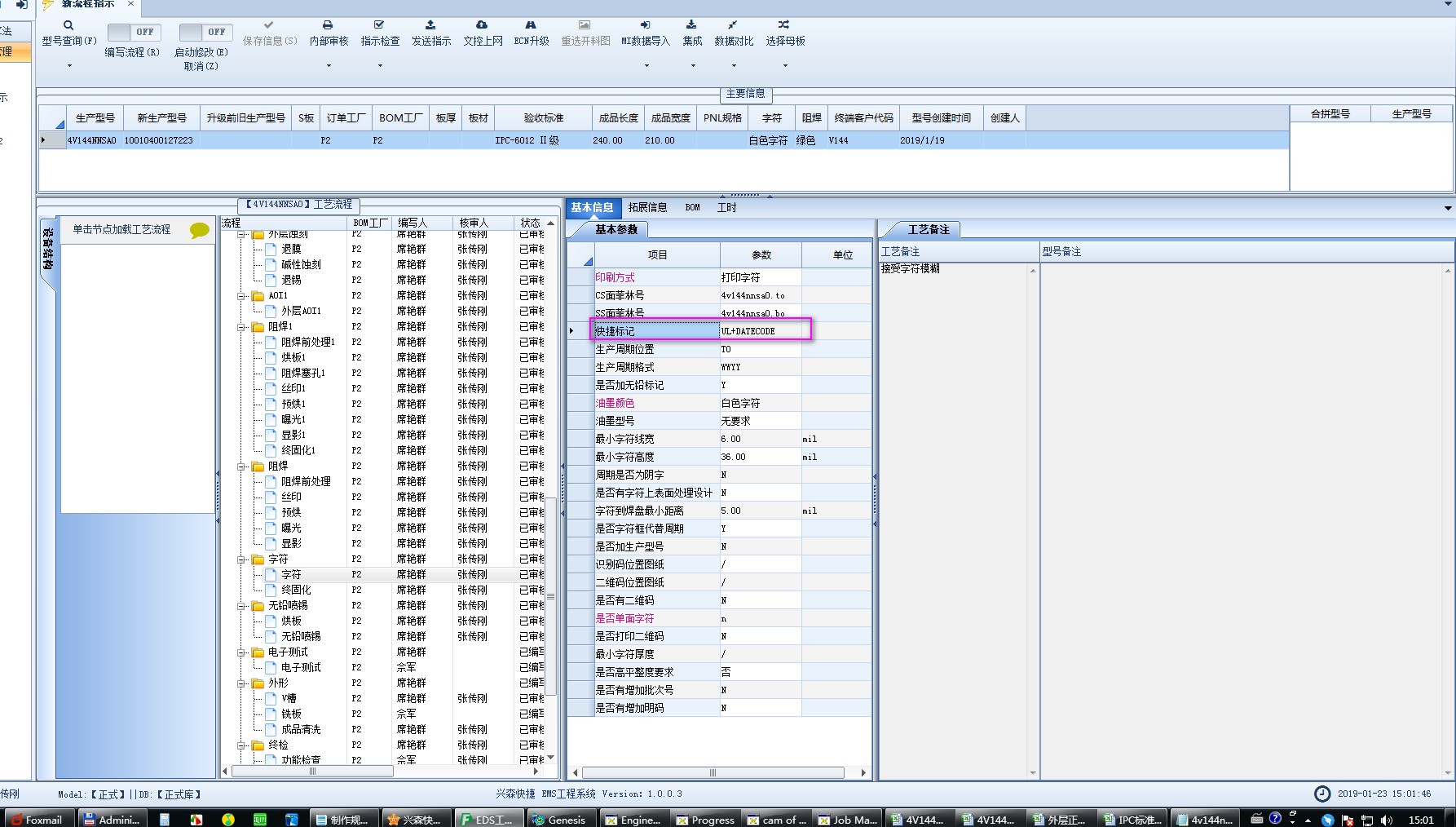Screen dimensions: 1456x827
Task: Click the UL+DATECODE parameter cell
Action: tap(760, 331)
